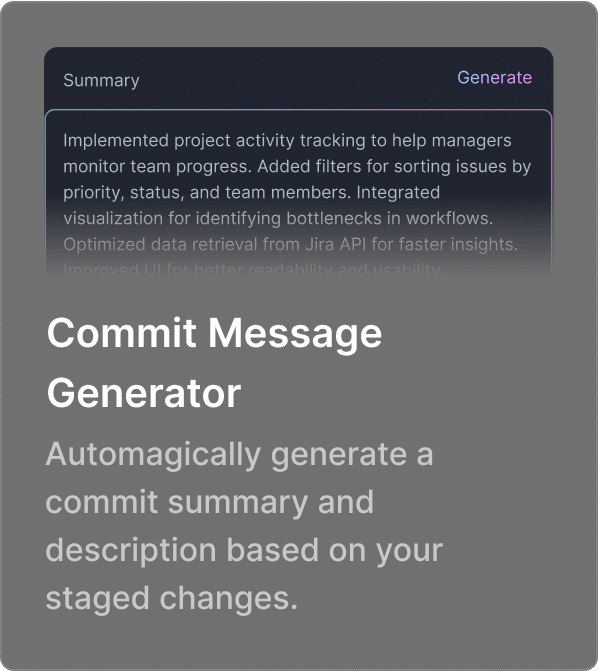Click the 'description based on your' line
Image resolution: width=598 pixels, height=671 pixels.
pos(244,550)
